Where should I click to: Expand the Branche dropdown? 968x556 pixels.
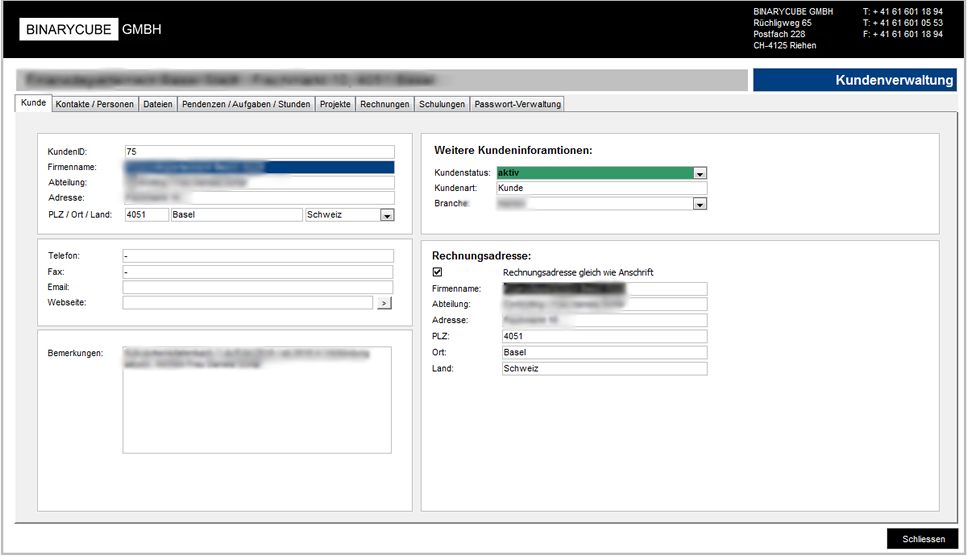(x=700, y=204)
